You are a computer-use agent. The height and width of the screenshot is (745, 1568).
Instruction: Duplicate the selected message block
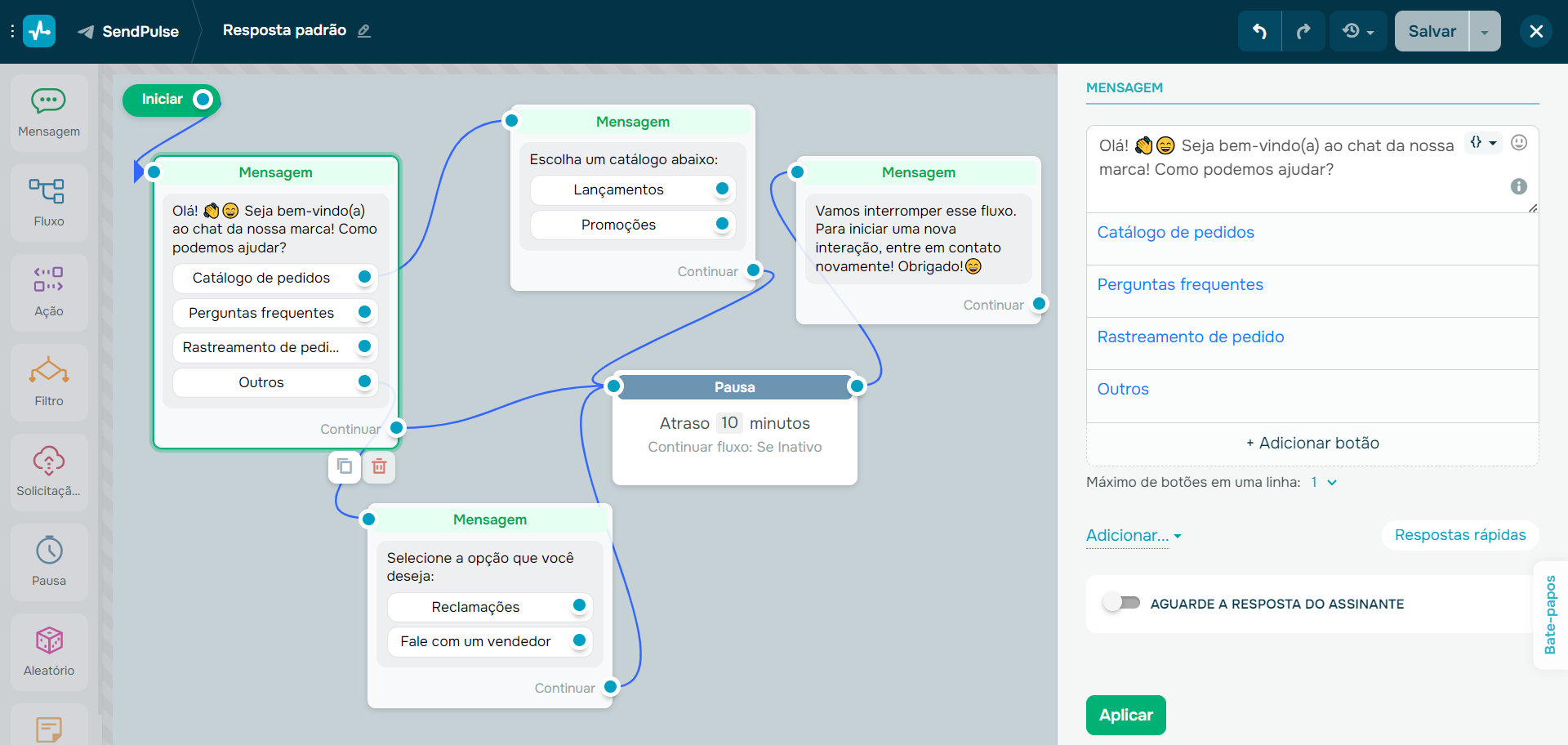coord(345,466)
